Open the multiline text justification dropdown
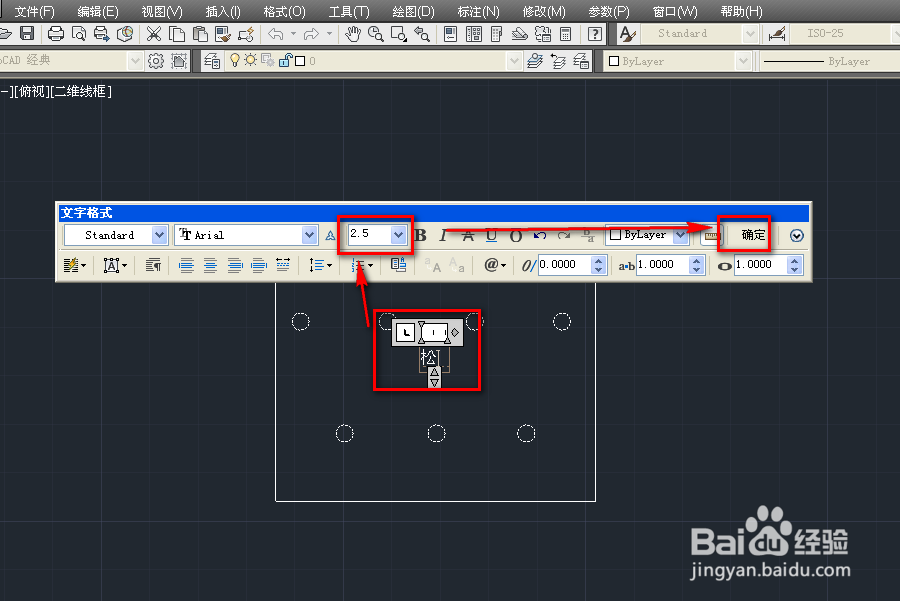The width and height of the screenshot is (900, 601). 115,265
